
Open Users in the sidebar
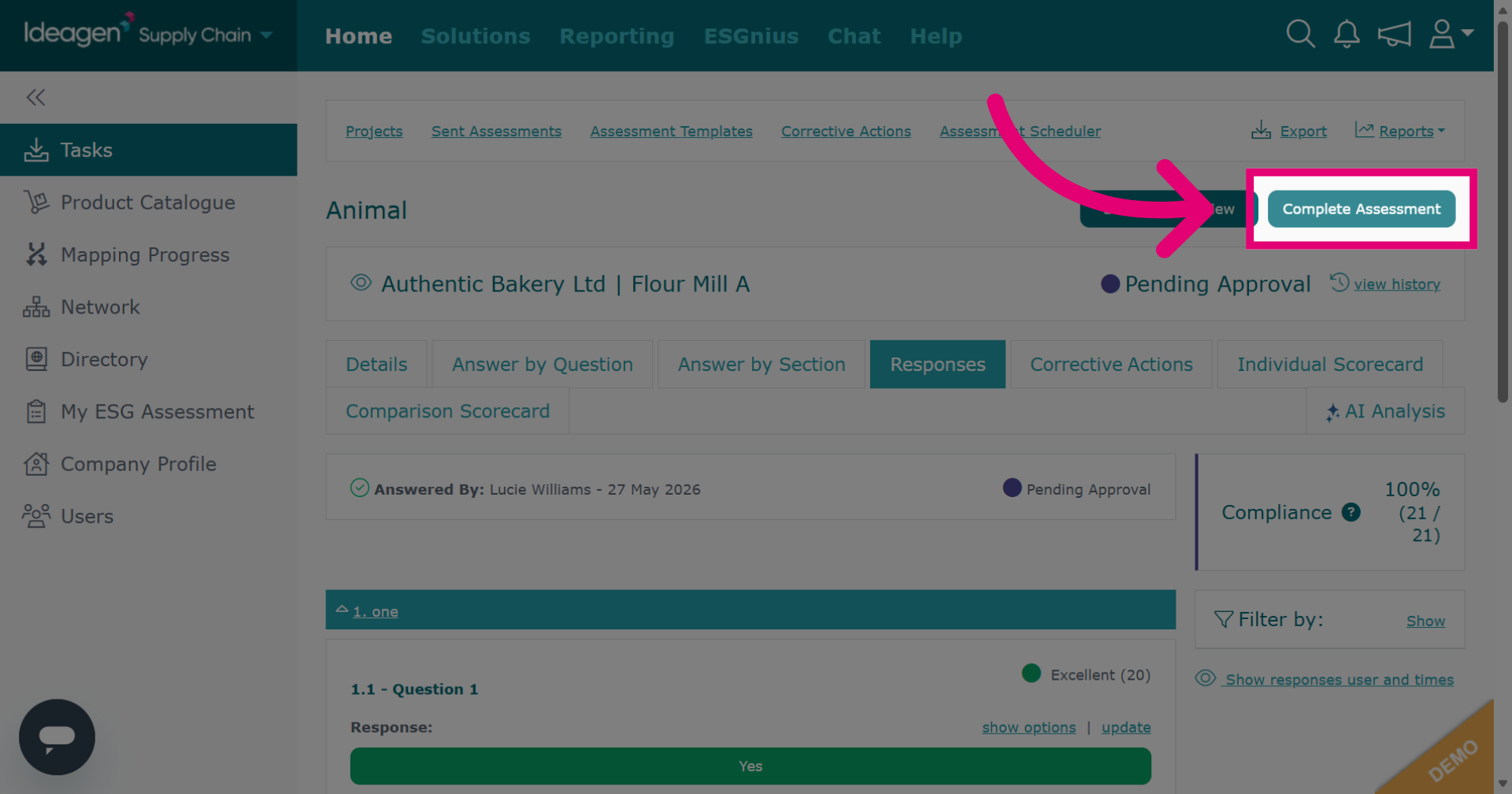148,516
